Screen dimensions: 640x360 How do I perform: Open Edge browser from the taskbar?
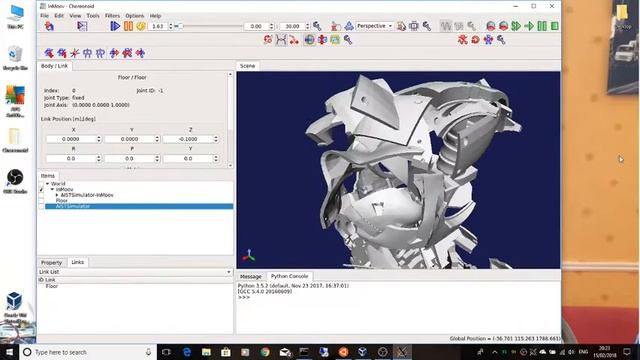click(x=187, y=352)
